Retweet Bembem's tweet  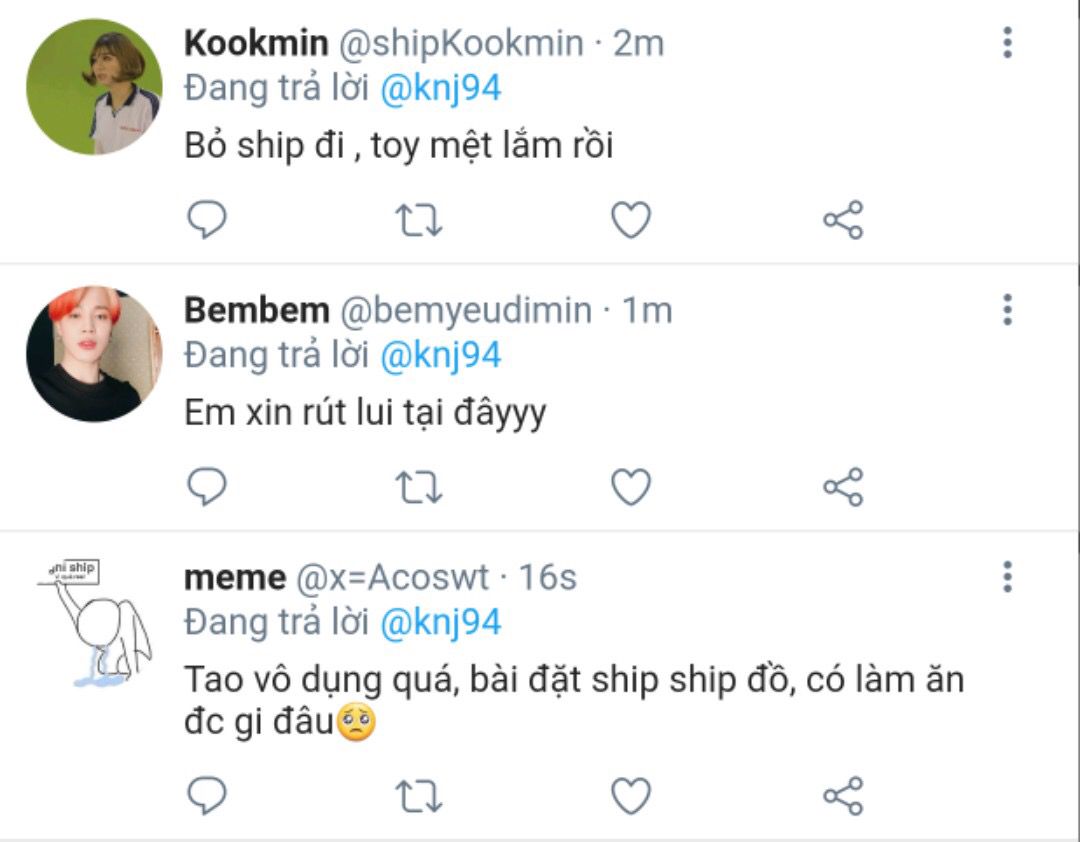coord(419,487)
